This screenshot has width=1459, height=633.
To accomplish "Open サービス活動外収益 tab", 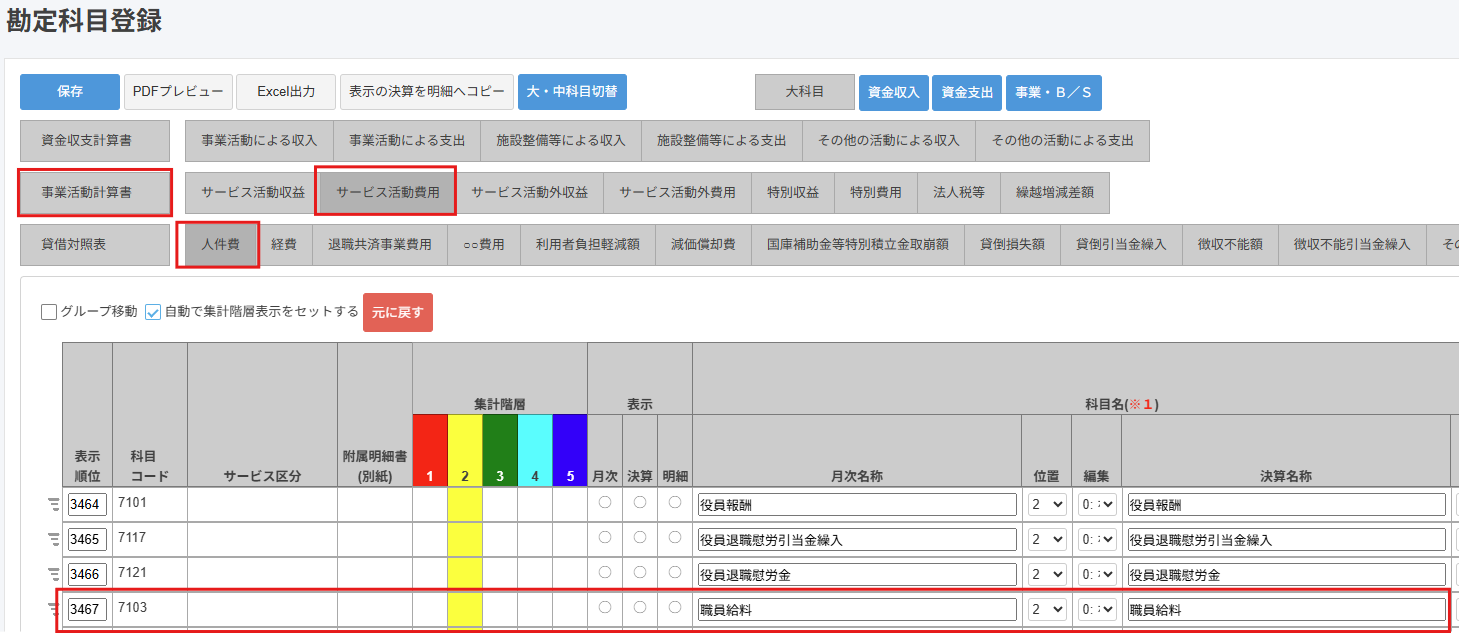I will [529, 193].
